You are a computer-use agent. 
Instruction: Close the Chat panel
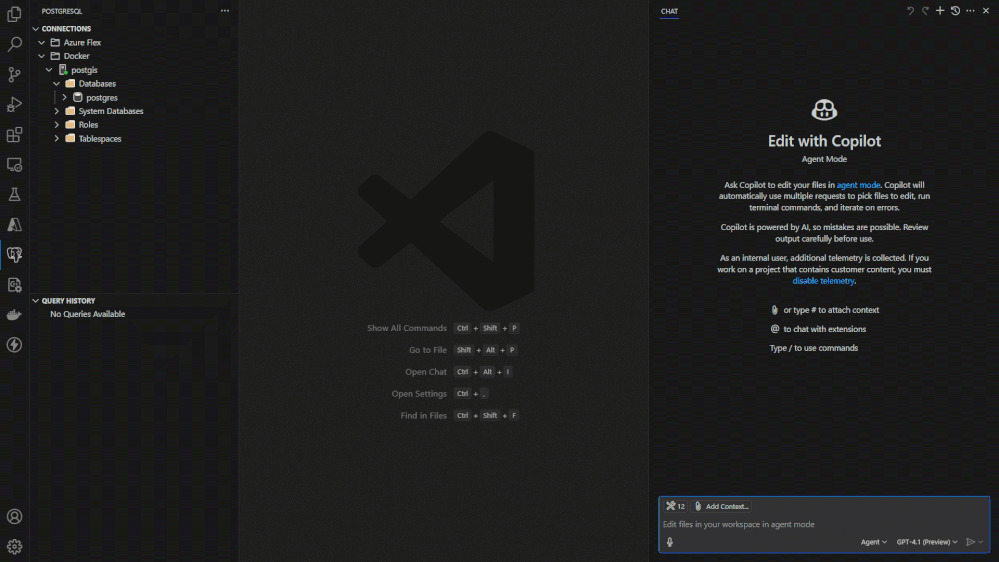tap(986, 11)
